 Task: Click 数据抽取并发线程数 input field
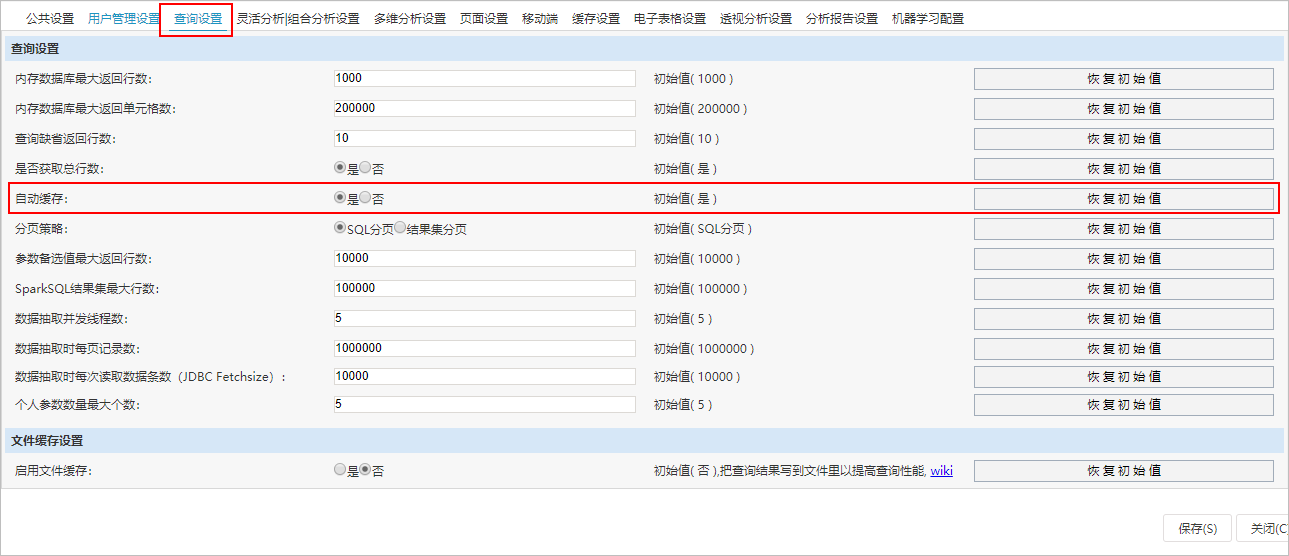[485, 318]
